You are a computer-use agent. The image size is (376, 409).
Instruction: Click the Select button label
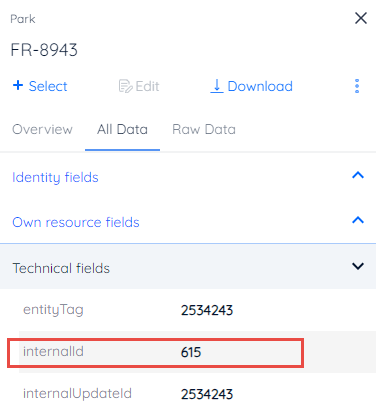pyautogui.click(x=48, y=86)
